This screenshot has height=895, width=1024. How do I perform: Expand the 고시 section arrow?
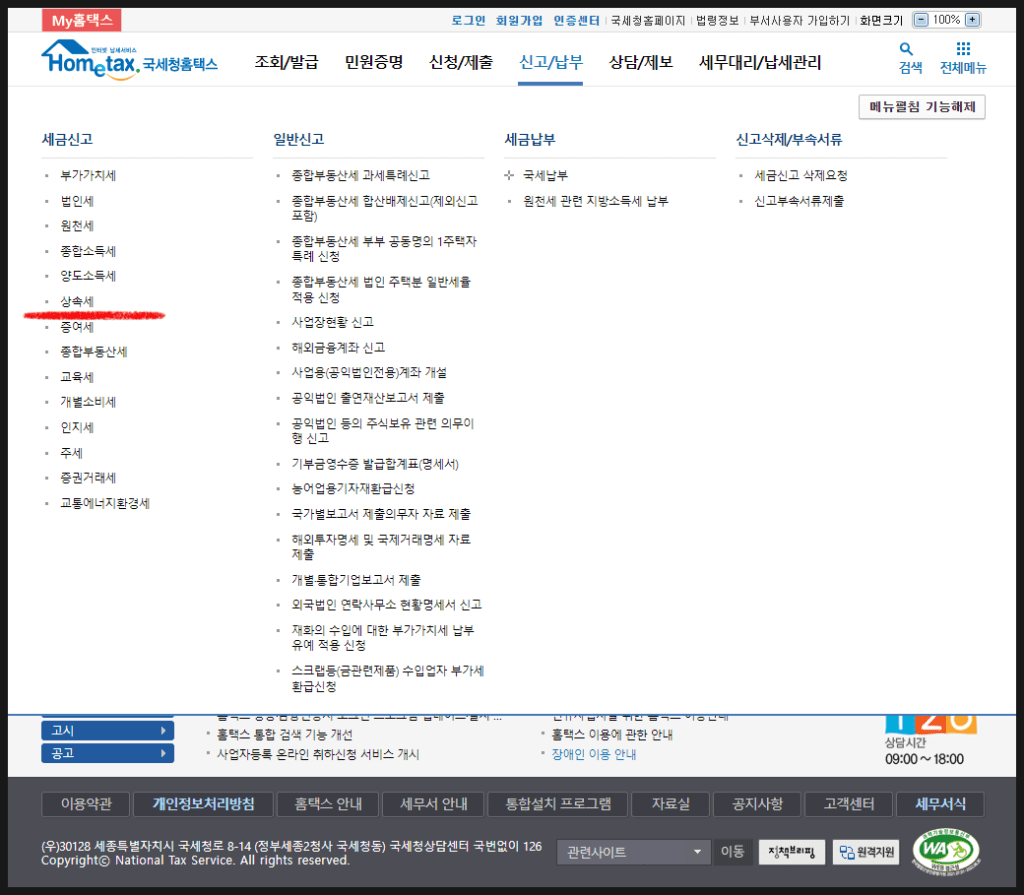tap(163, 730)
